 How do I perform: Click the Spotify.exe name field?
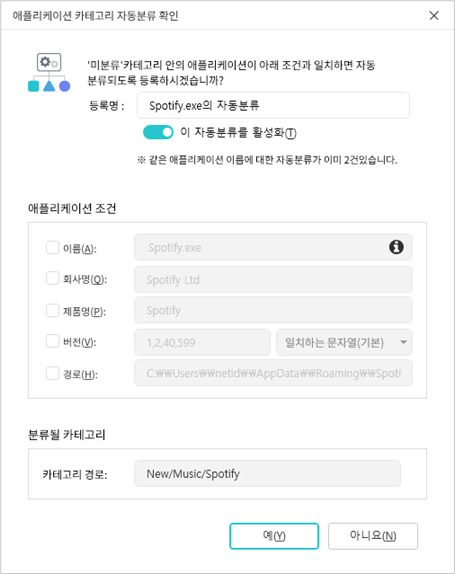coord(273,247)
